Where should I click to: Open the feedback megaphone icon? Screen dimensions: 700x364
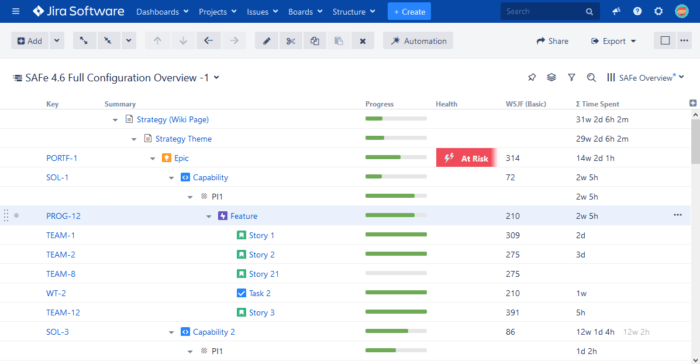click(x=617, y=11)
